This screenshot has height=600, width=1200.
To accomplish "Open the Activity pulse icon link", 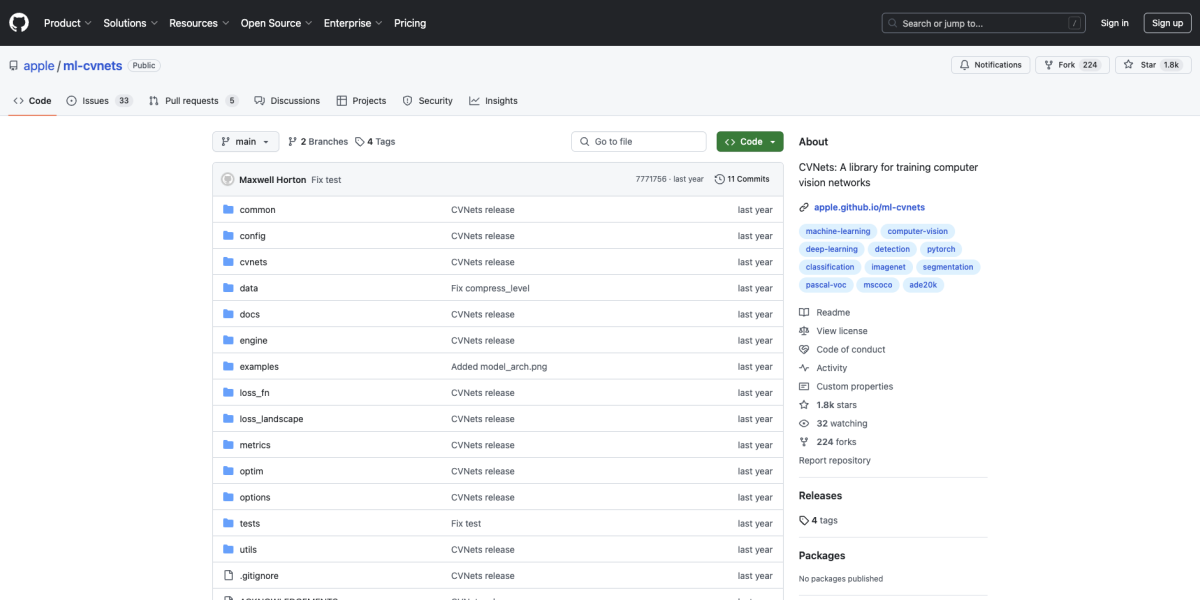I will pyautogui.click(x=804, y=368).
